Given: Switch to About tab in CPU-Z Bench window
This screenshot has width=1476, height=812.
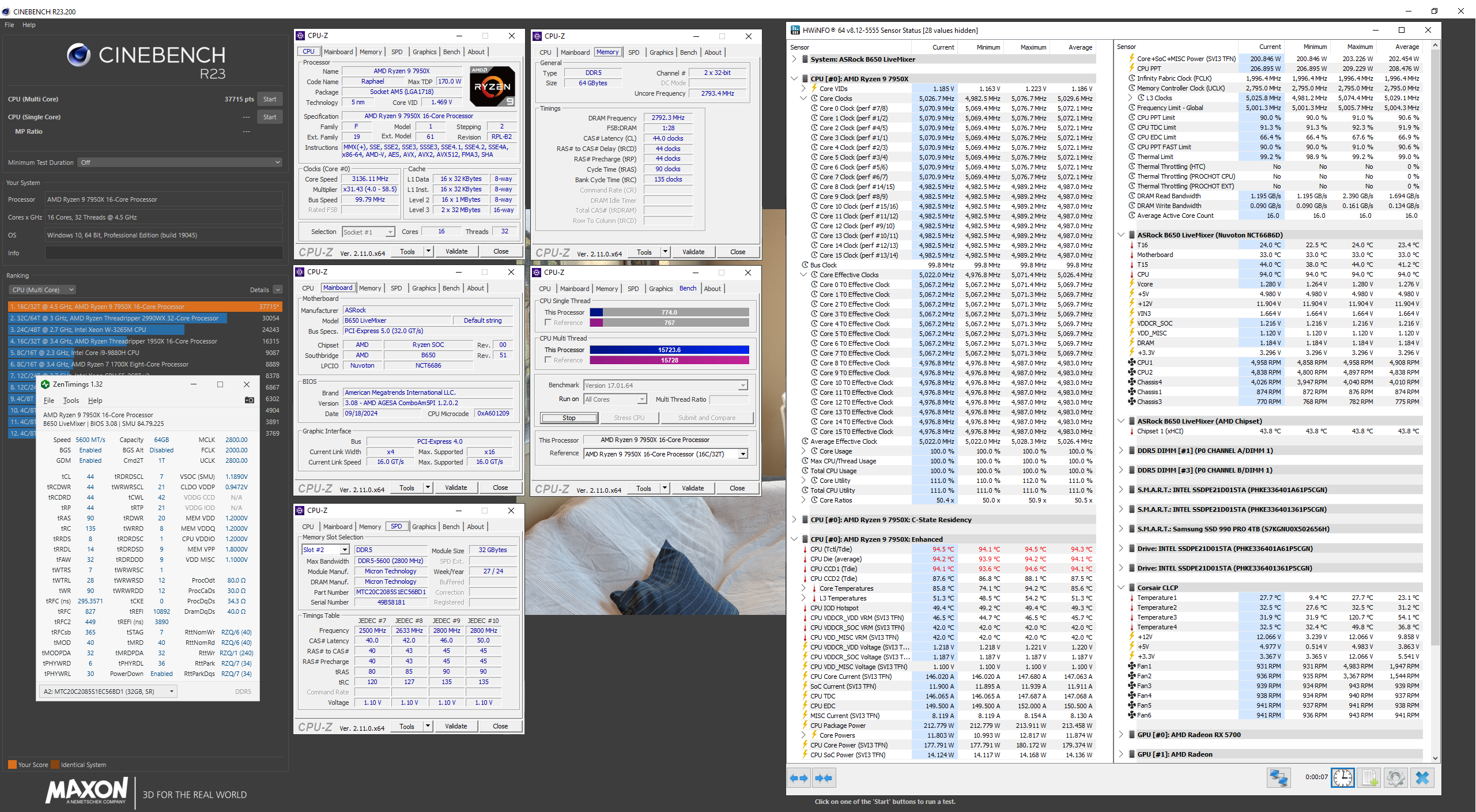Looking at the screenshot, I should coord(712,289).
